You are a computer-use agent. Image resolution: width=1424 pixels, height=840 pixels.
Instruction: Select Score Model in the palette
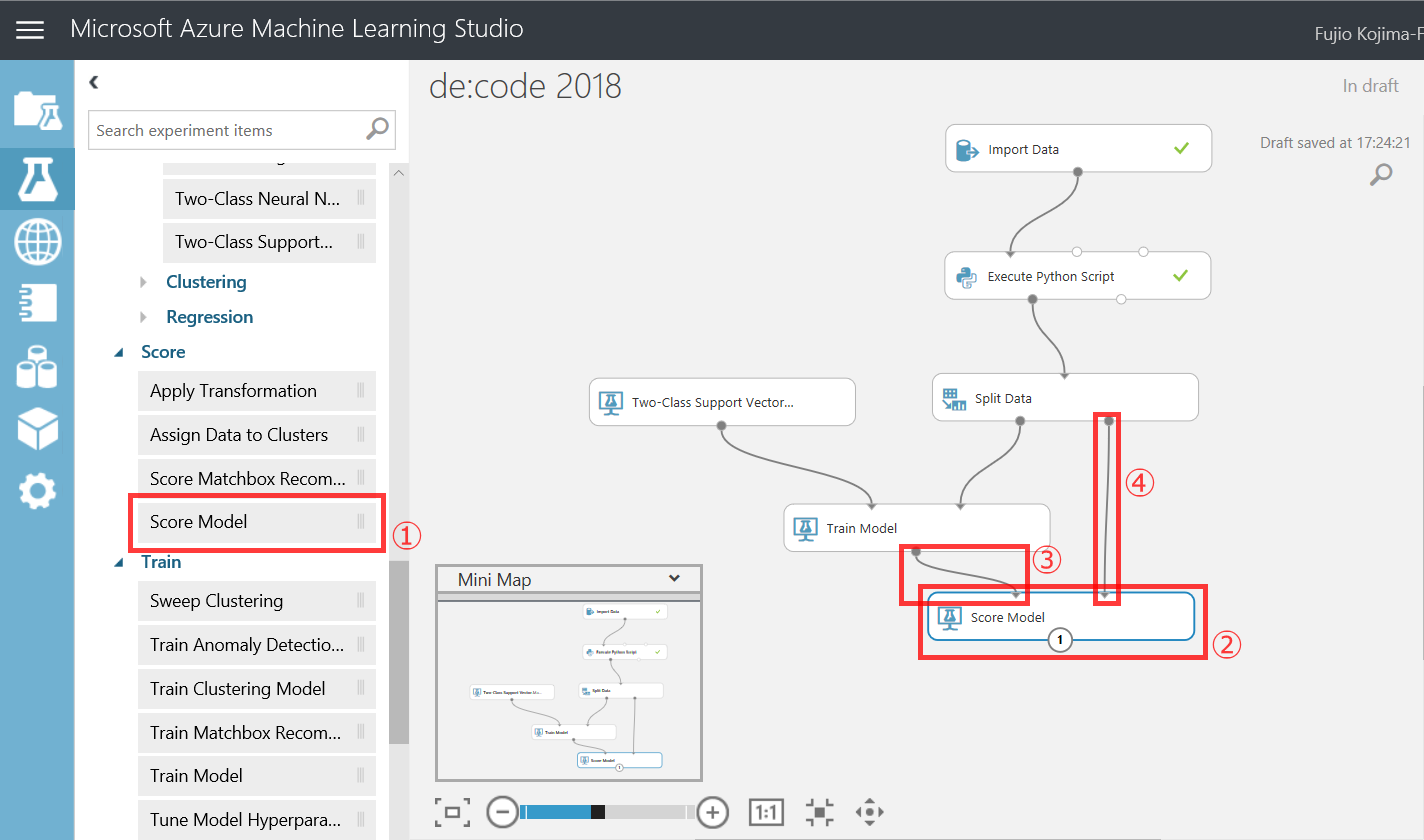[x=257, y=522]
